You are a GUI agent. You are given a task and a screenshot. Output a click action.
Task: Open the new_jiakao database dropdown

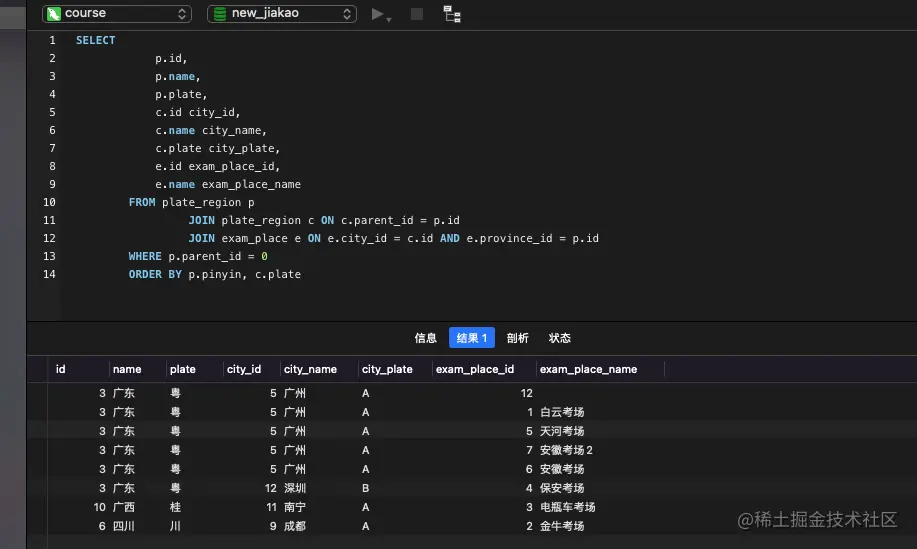pyautogui.click(x=282, y=14)
